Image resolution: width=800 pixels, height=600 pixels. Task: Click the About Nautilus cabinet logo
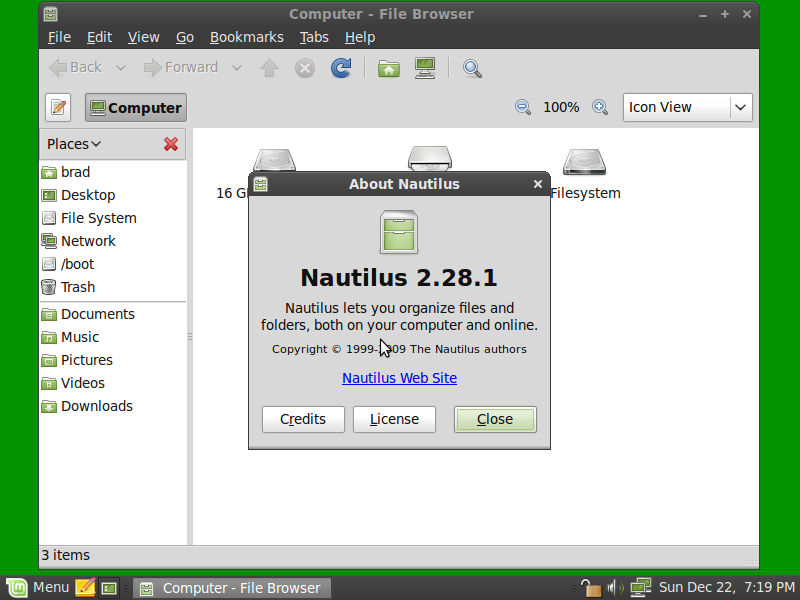(399, 232)
